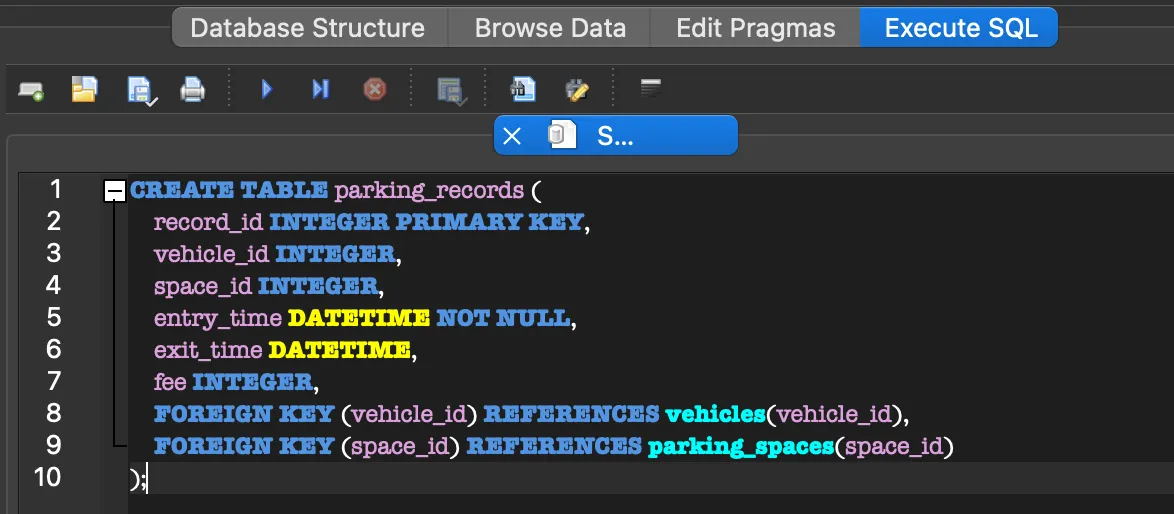Select the Execute SQL tab
Screen dimensions: 1174x514
[x=961, y=28]
